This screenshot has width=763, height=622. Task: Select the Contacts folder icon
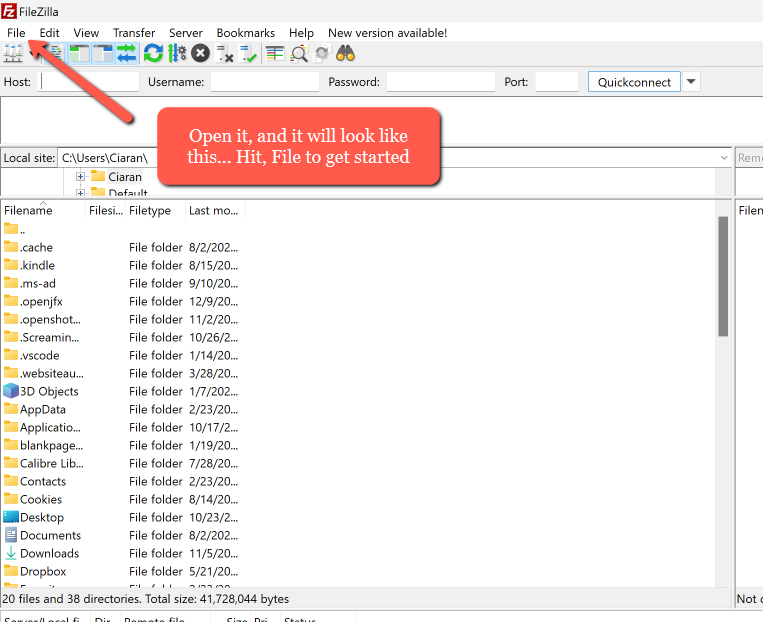[11, 480]
